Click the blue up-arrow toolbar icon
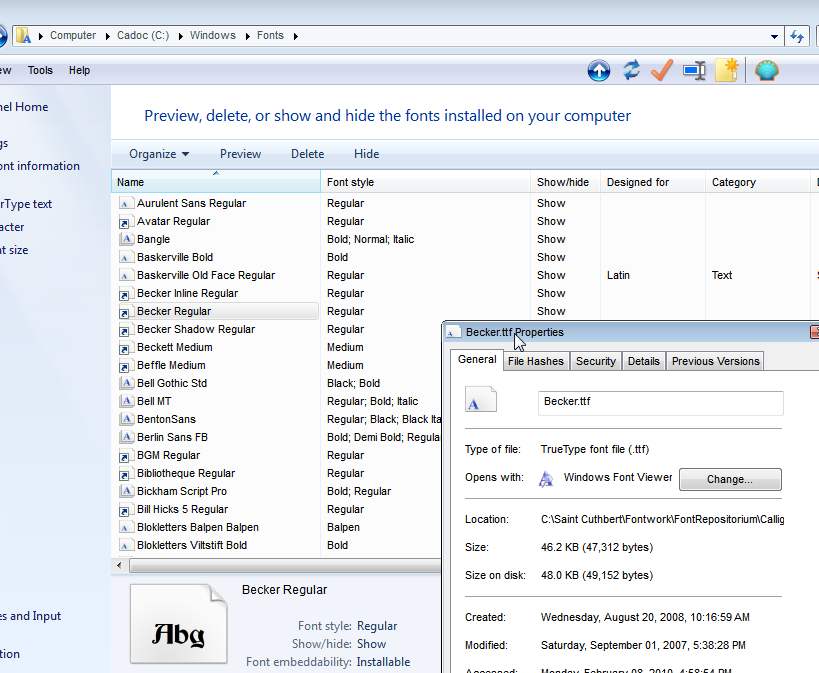 [599, 70]
